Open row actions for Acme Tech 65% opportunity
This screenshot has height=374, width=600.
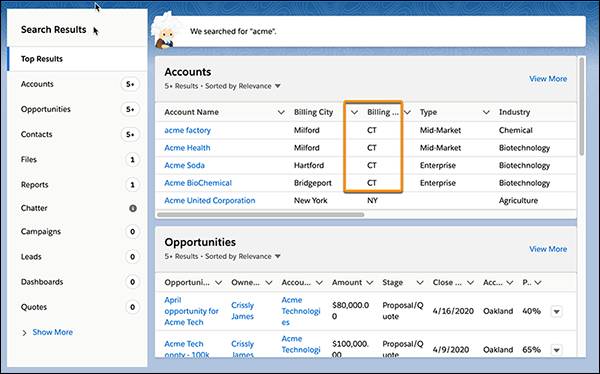[557, 350]
